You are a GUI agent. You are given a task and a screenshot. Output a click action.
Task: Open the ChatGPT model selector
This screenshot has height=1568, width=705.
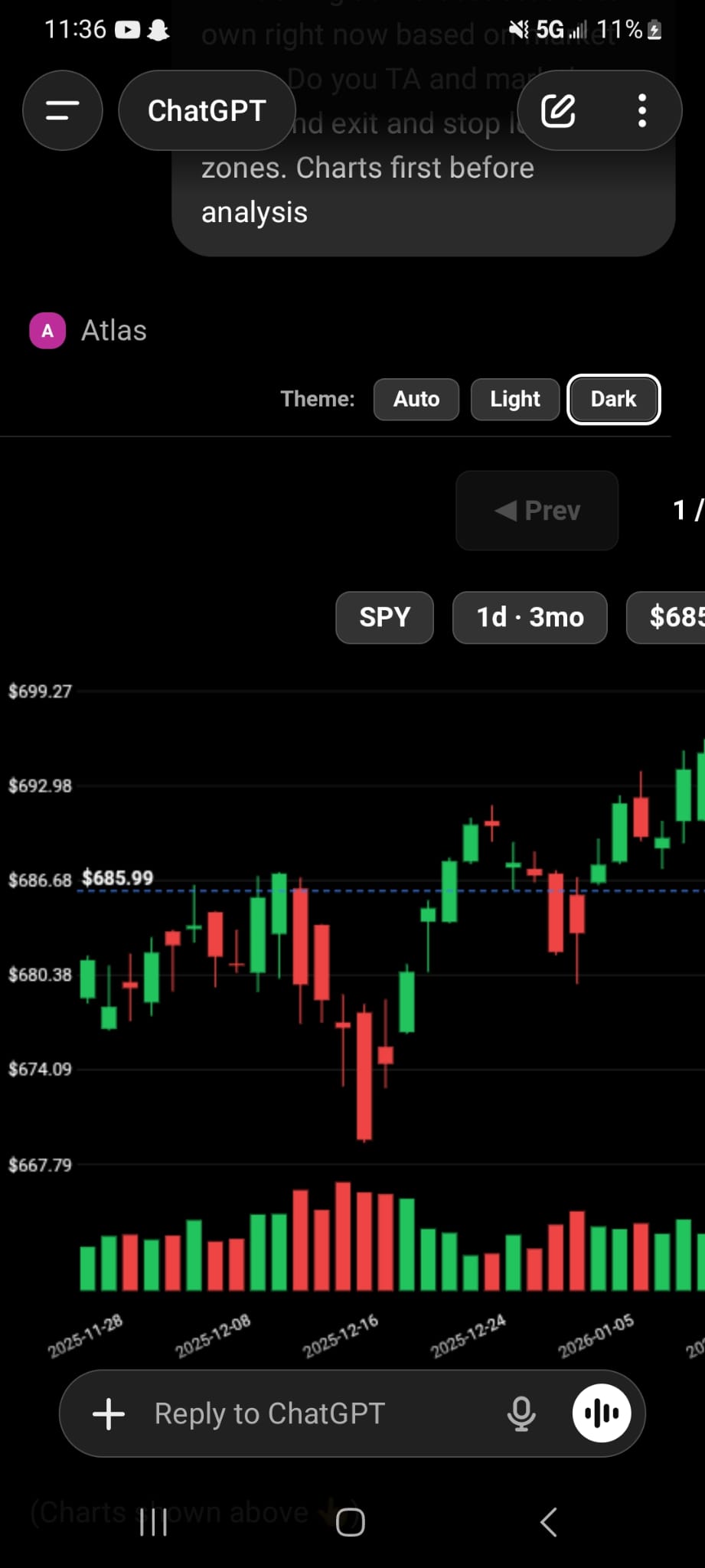point(207,111)
